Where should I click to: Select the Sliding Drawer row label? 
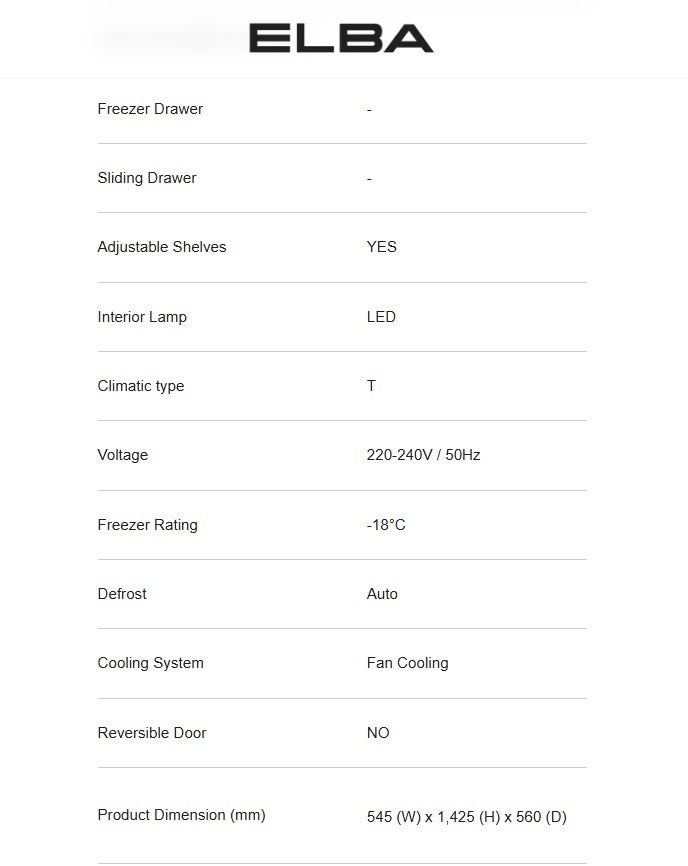click(147, 178)
